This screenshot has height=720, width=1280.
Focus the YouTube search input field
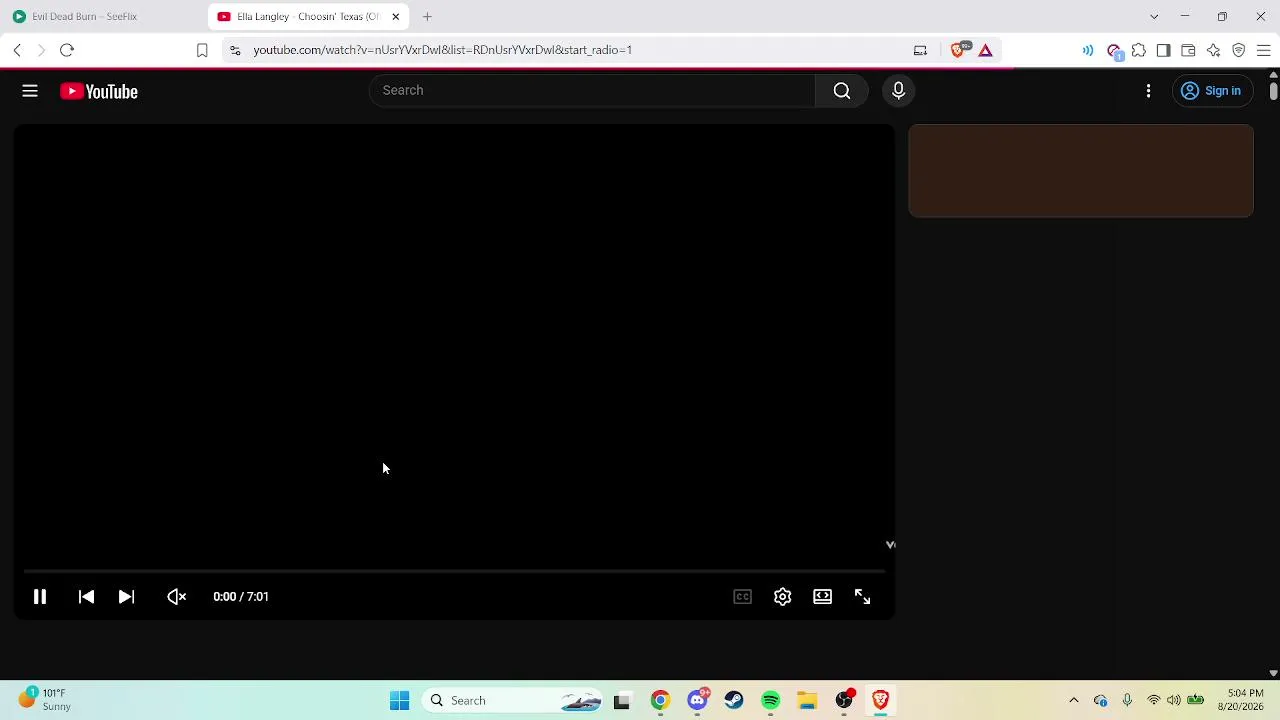coord(592,91)
